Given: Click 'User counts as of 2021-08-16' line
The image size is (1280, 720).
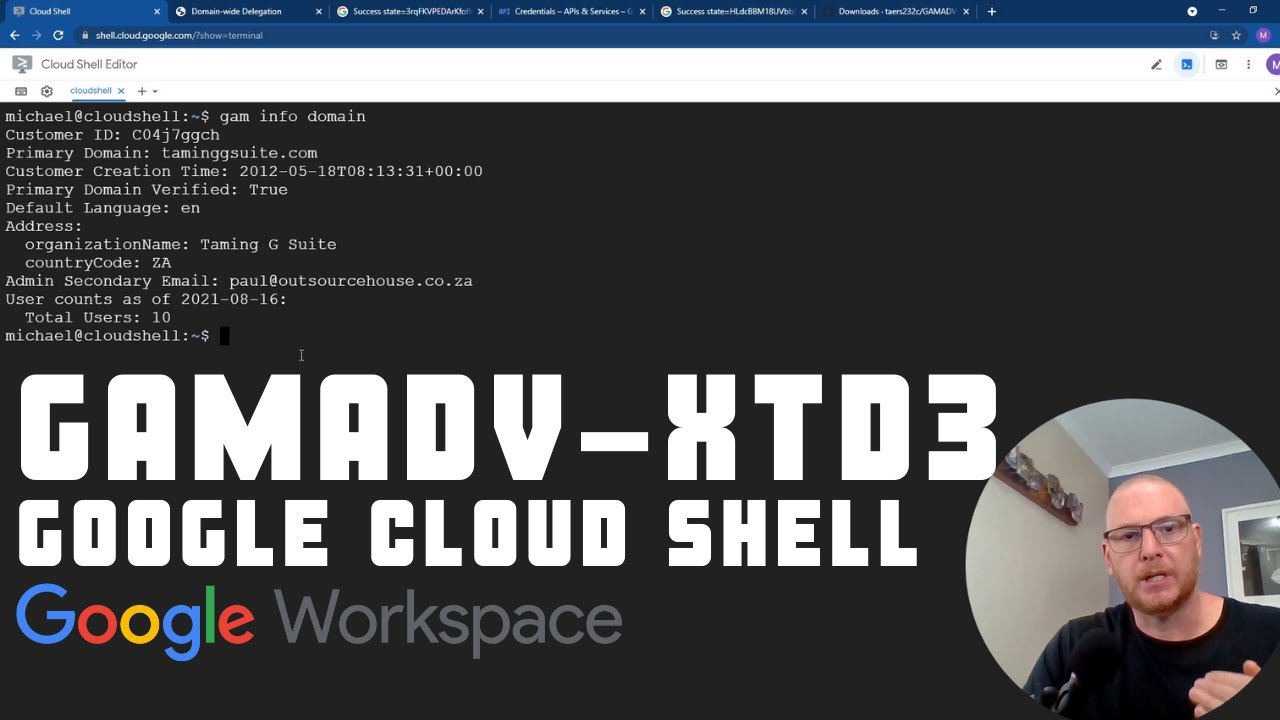Looking at the screenshot, I should [146, 299].
